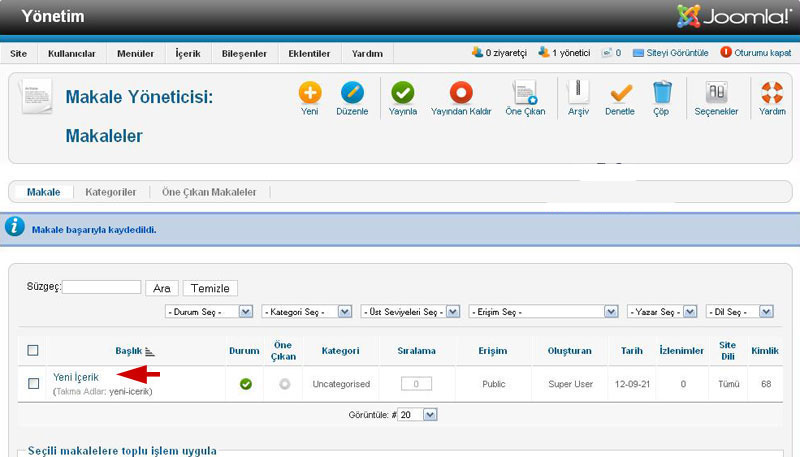Click the sort order icon beside Başlık
800x457 pixels.
[x=149, y=351]
